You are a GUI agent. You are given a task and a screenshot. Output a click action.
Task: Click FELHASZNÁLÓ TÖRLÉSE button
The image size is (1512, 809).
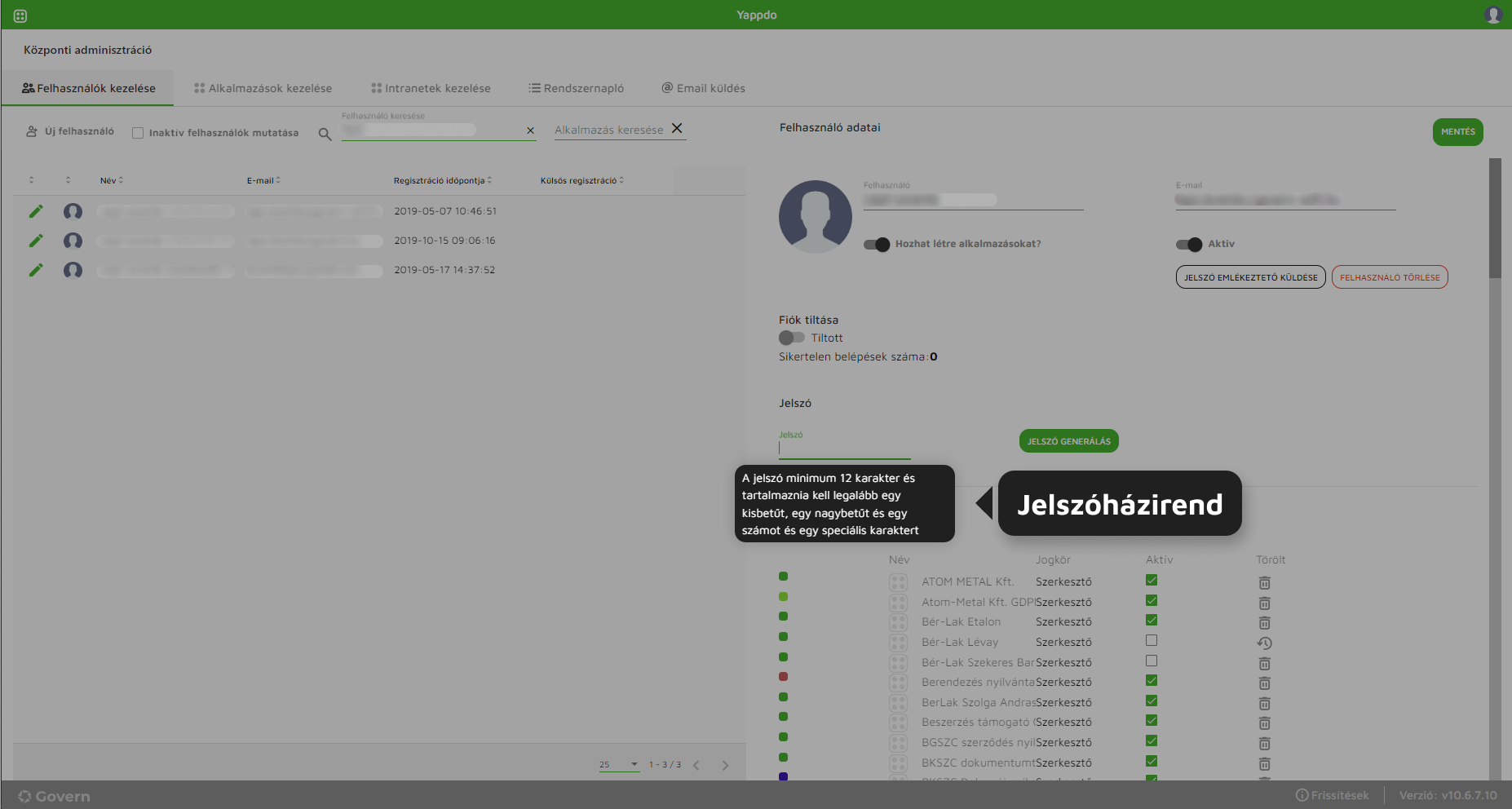coord(1390,277)
